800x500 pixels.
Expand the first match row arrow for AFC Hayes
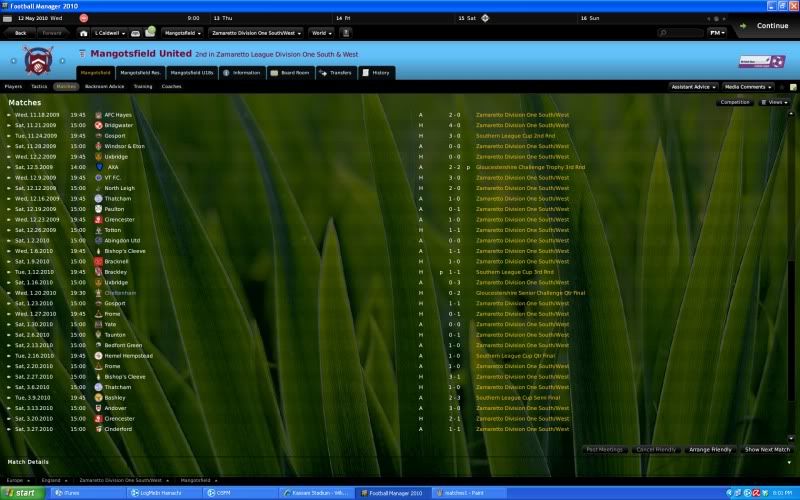coord(9,114)
